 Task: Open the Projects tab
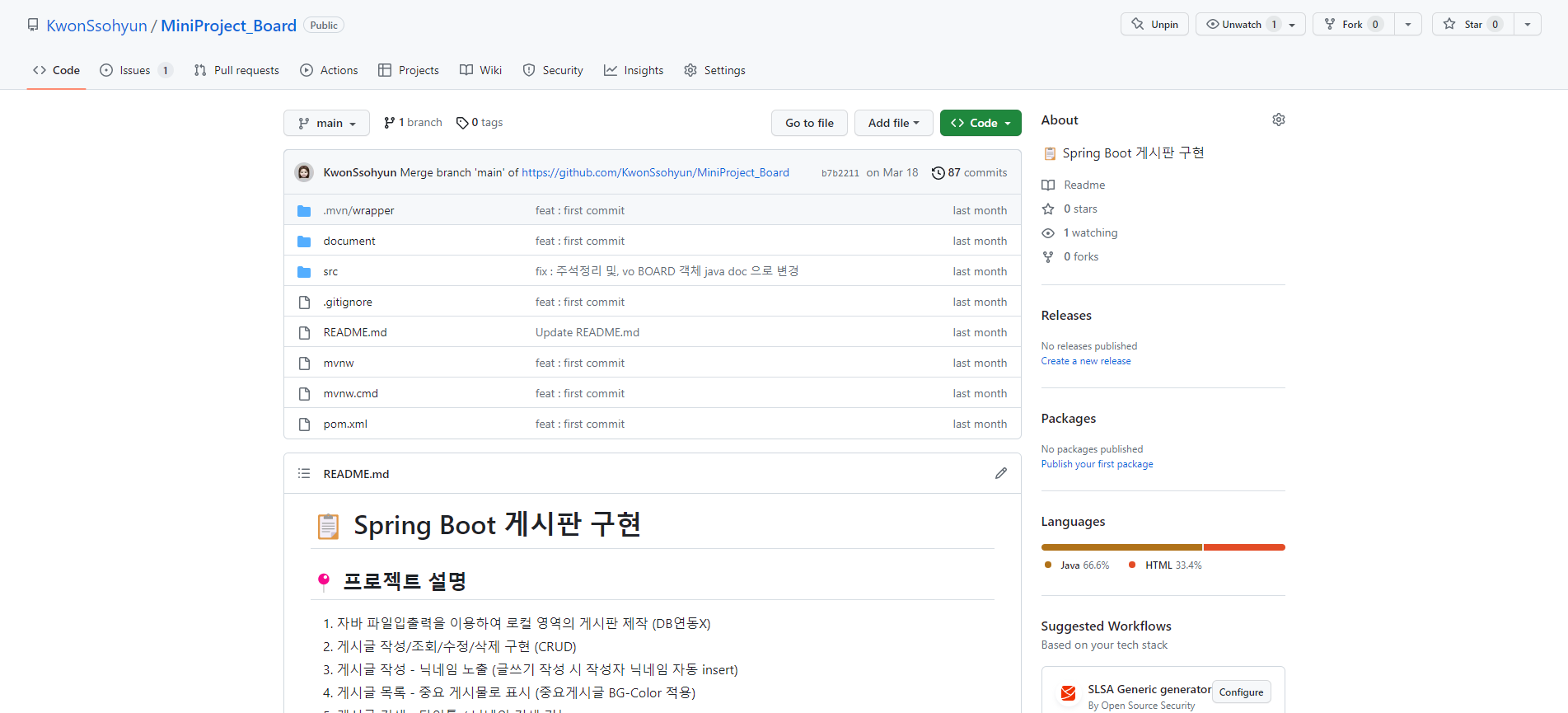[x=409, y=70]
